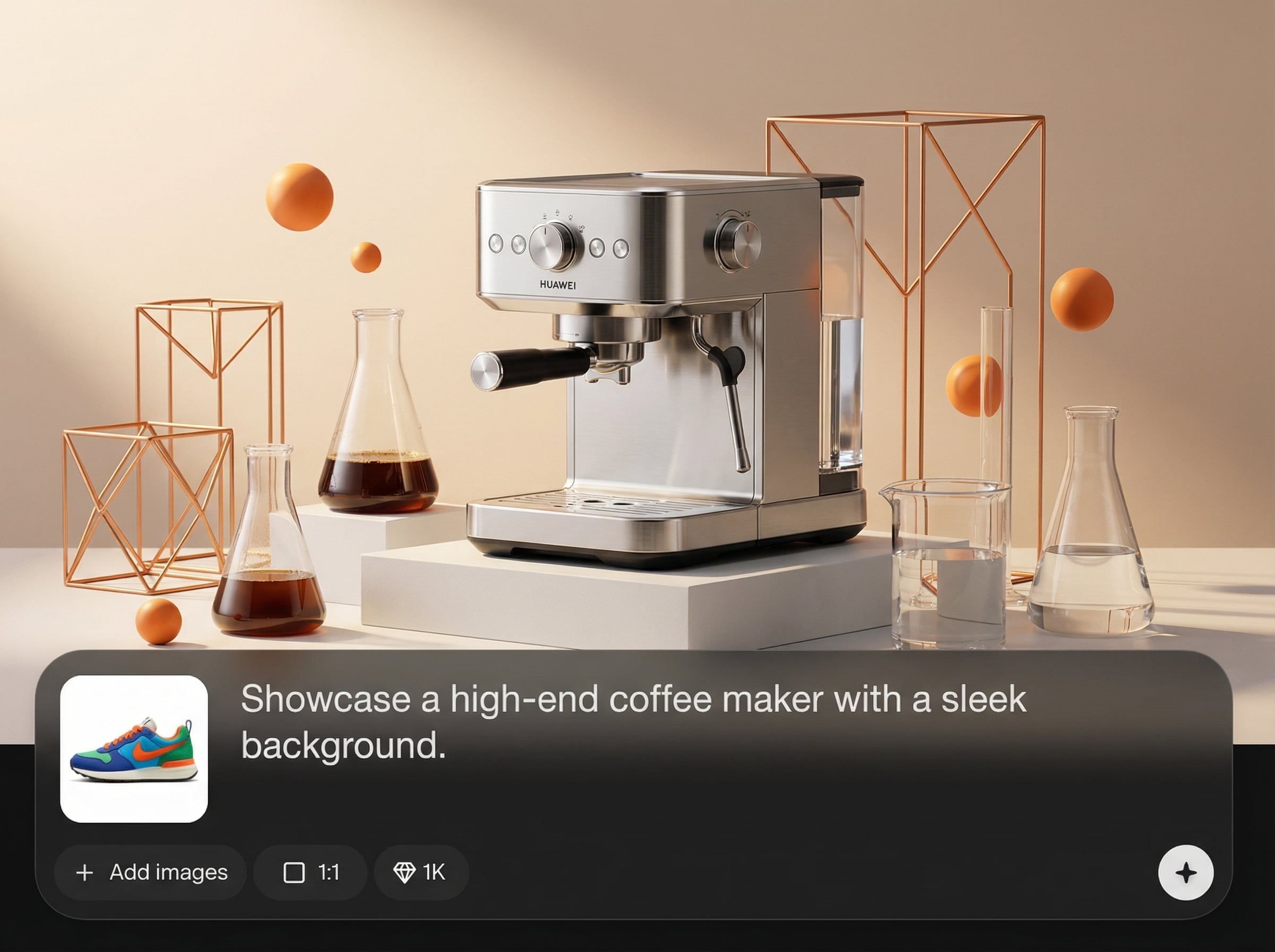This screenshot has width=1275, height=952.
Task: Click the HUAWEI logo on the machine
Action: point(557,285)
